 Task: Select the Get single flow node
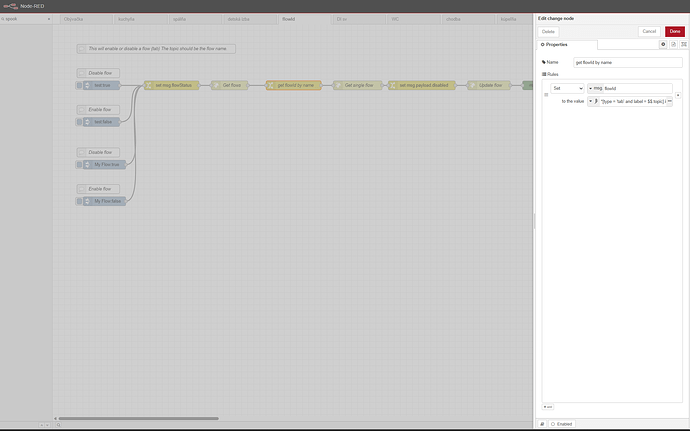point(358,85)
